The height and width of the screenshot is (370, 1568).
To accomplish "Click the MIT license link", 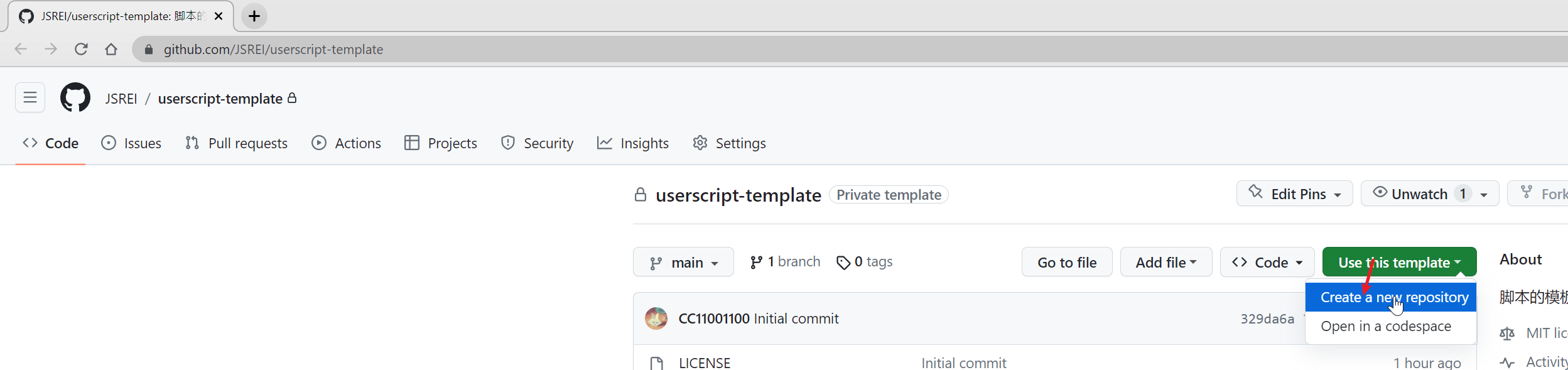I will [x=1547, y=334].
